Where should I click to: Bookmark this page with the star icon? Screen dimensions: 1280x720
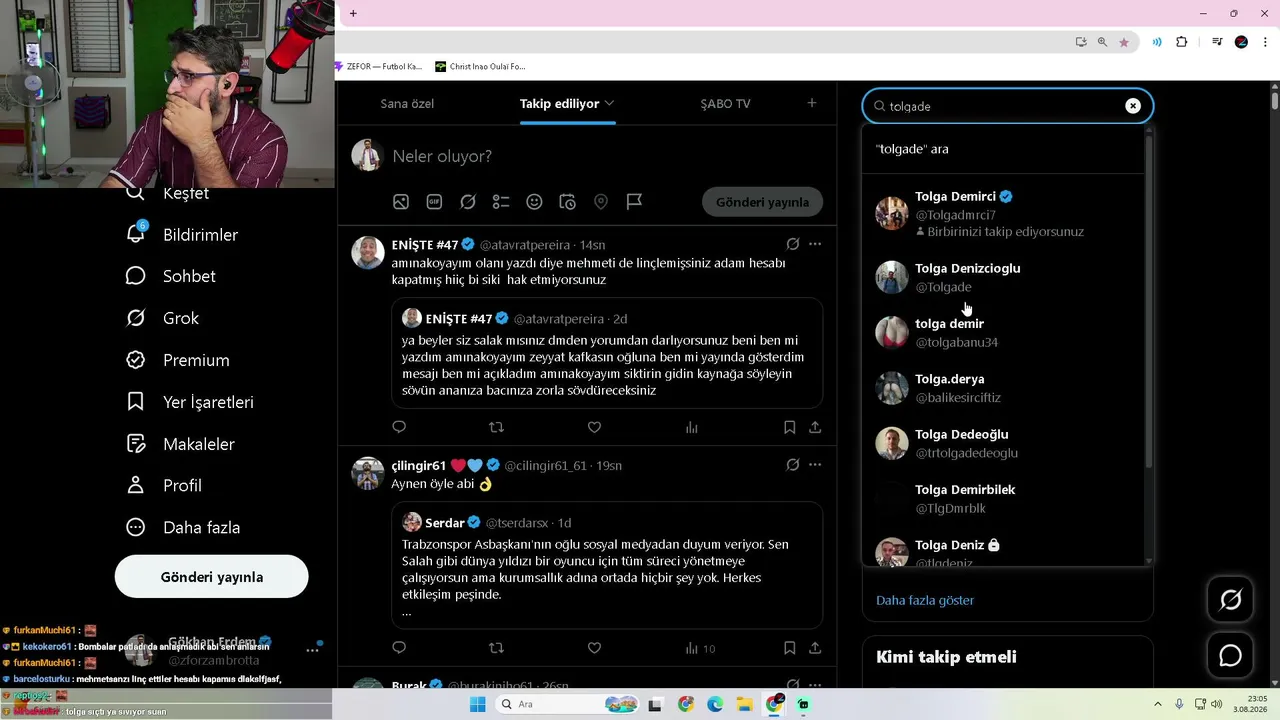coord(1124,42)
